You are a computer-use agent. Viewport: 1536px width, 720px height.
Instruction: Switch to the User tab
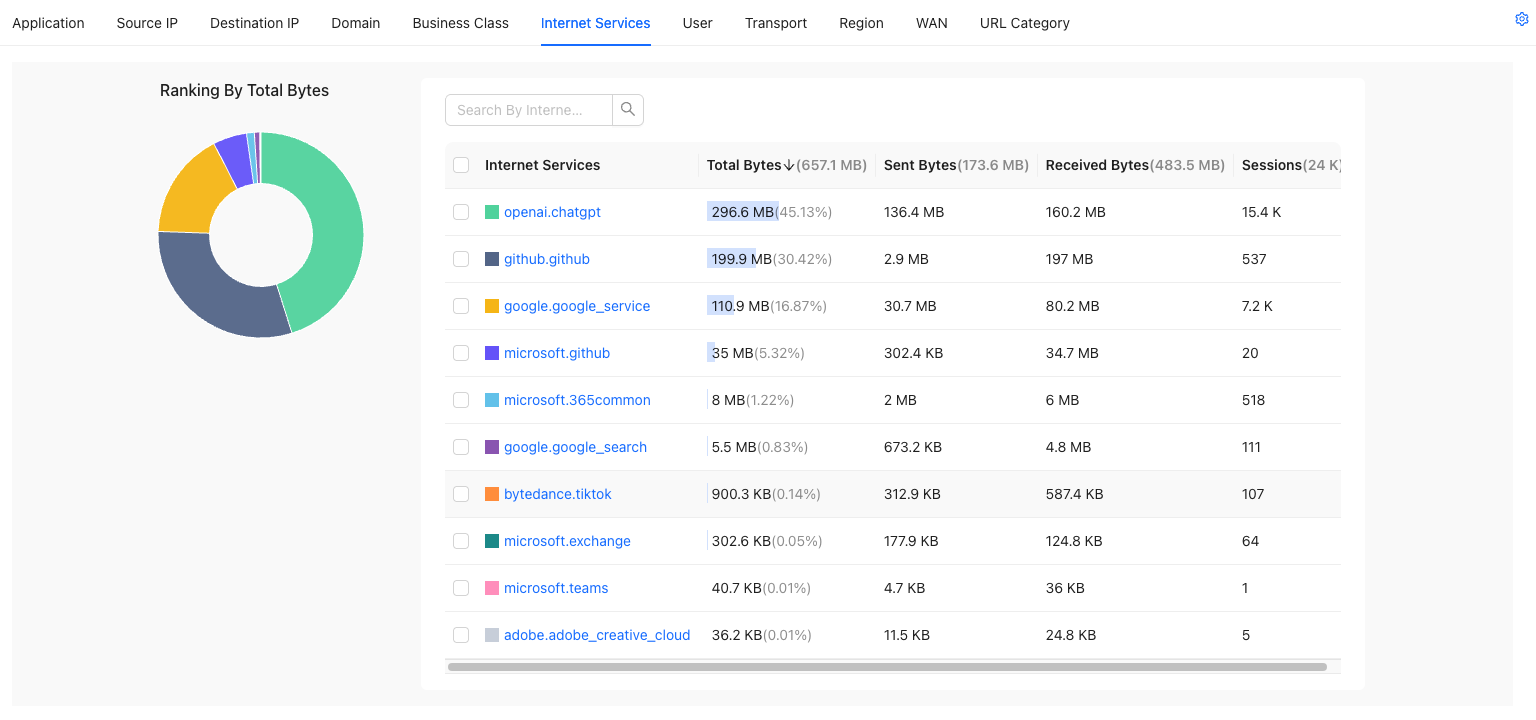coord(698,23)
